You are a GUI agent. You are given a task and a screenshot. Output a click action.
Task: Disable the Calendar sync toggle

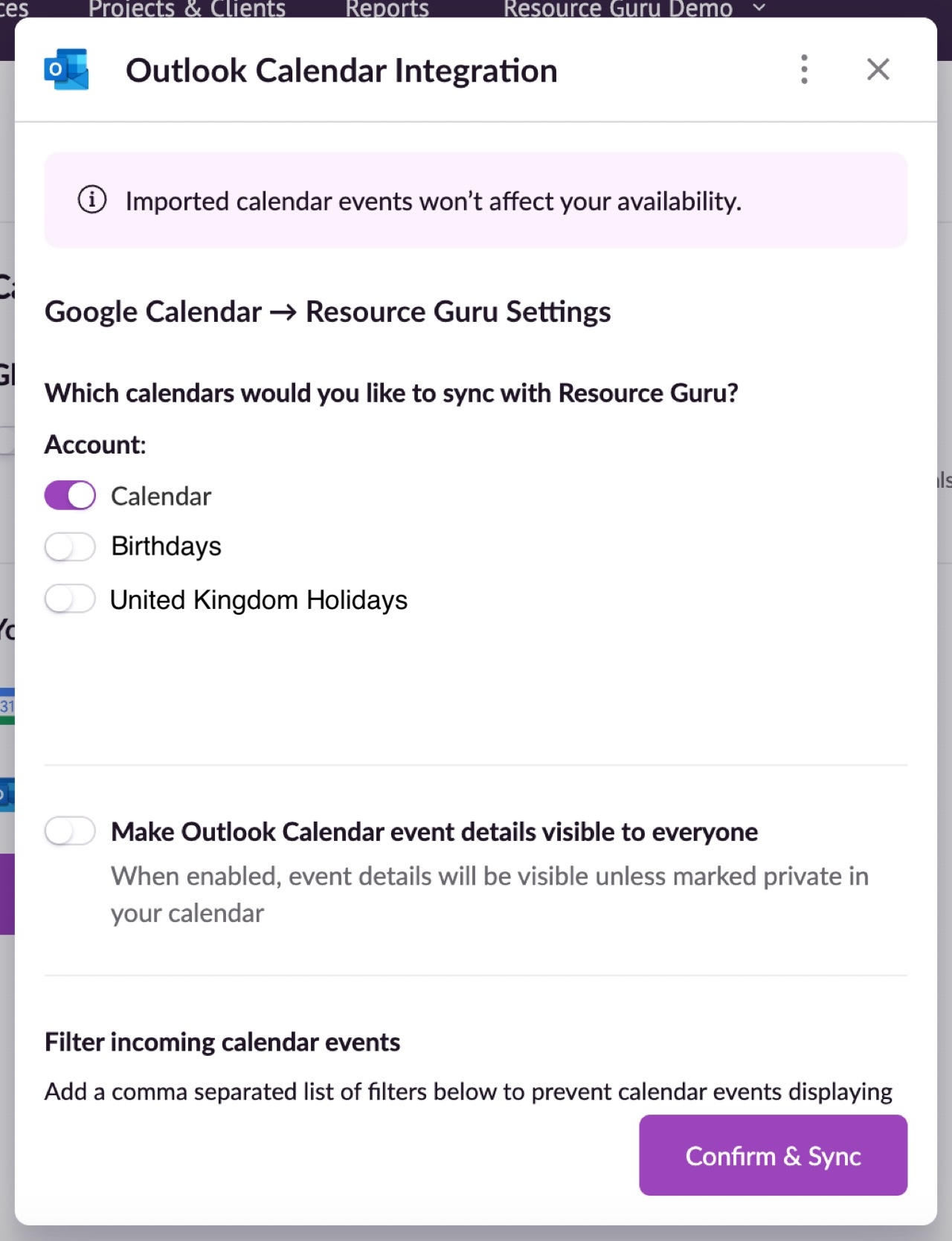(x=70, y=495)
